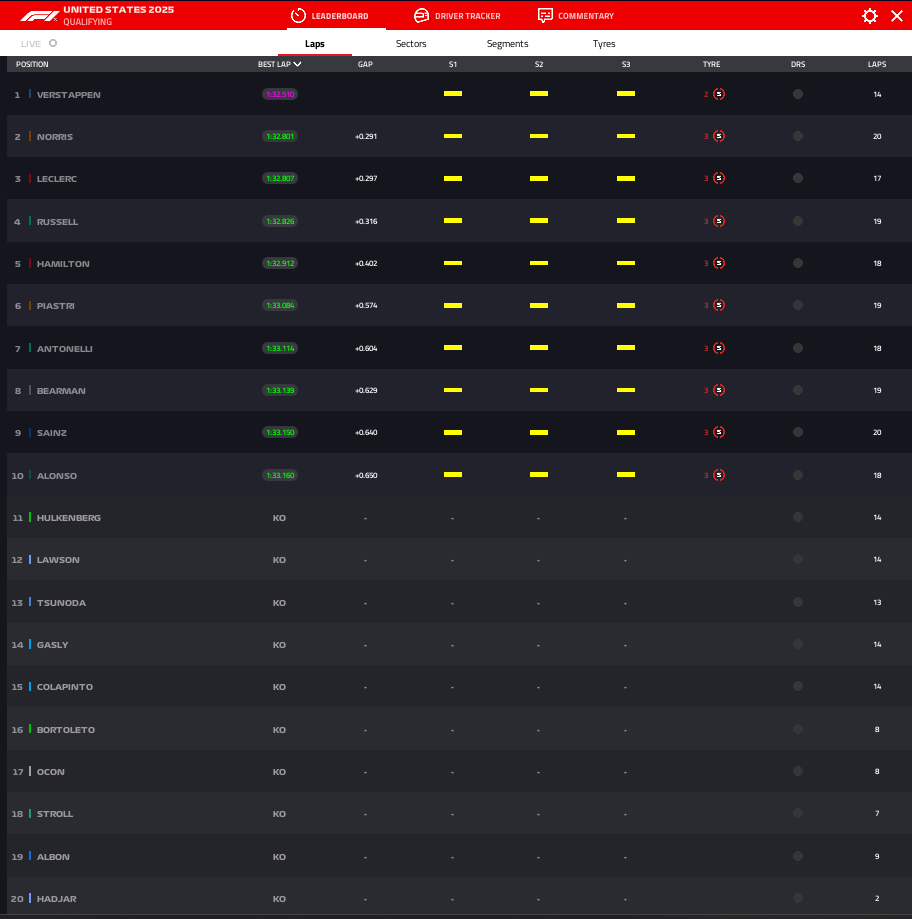912x919 pixels.
Task: Click the POSITION column header
Action: click(x=32, y=64)
